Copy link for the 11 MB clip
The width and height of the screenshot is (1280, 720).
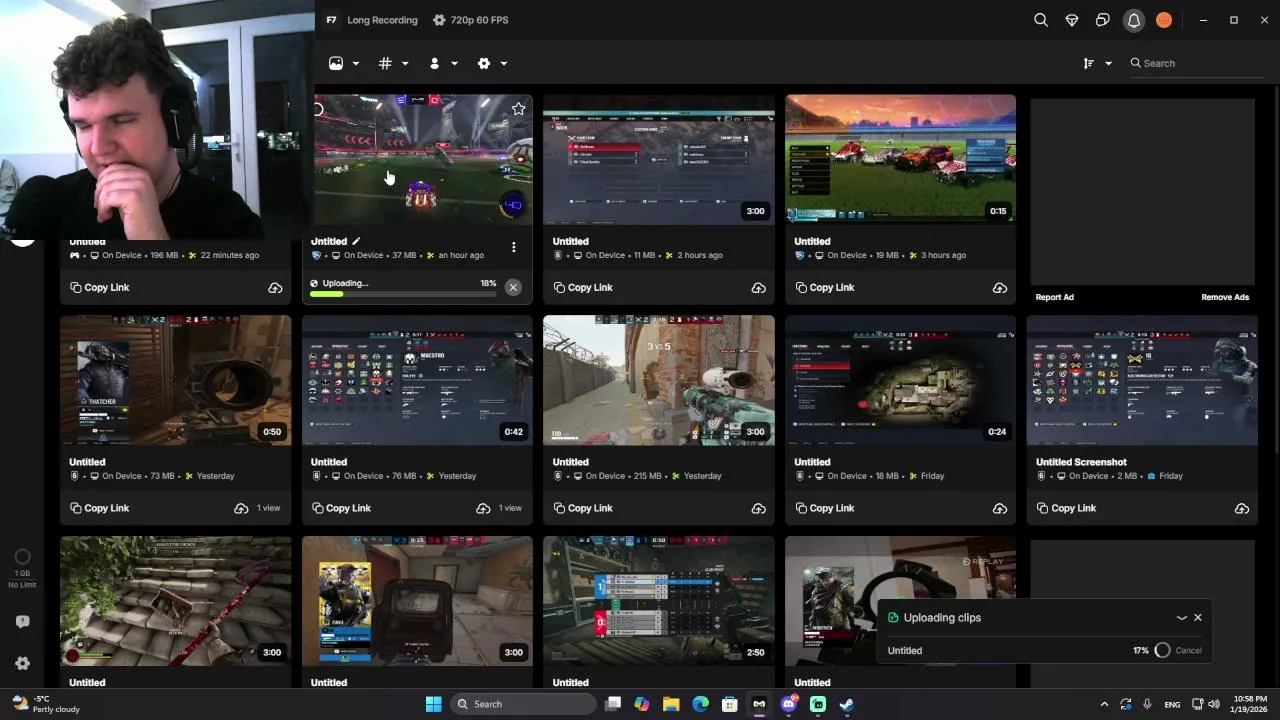pyautogui.click(x=583, y=287)
